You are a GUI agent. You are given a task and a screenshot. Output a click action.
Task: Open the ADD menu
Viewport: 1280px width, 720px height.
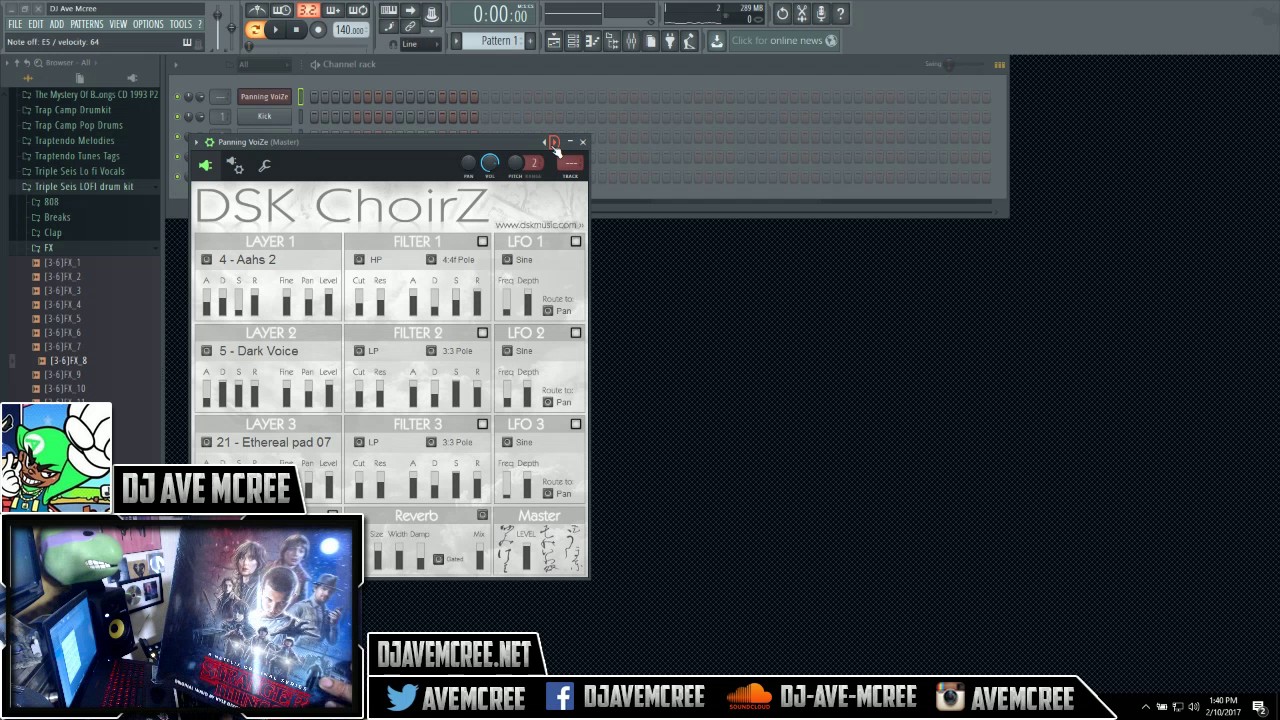57,24
